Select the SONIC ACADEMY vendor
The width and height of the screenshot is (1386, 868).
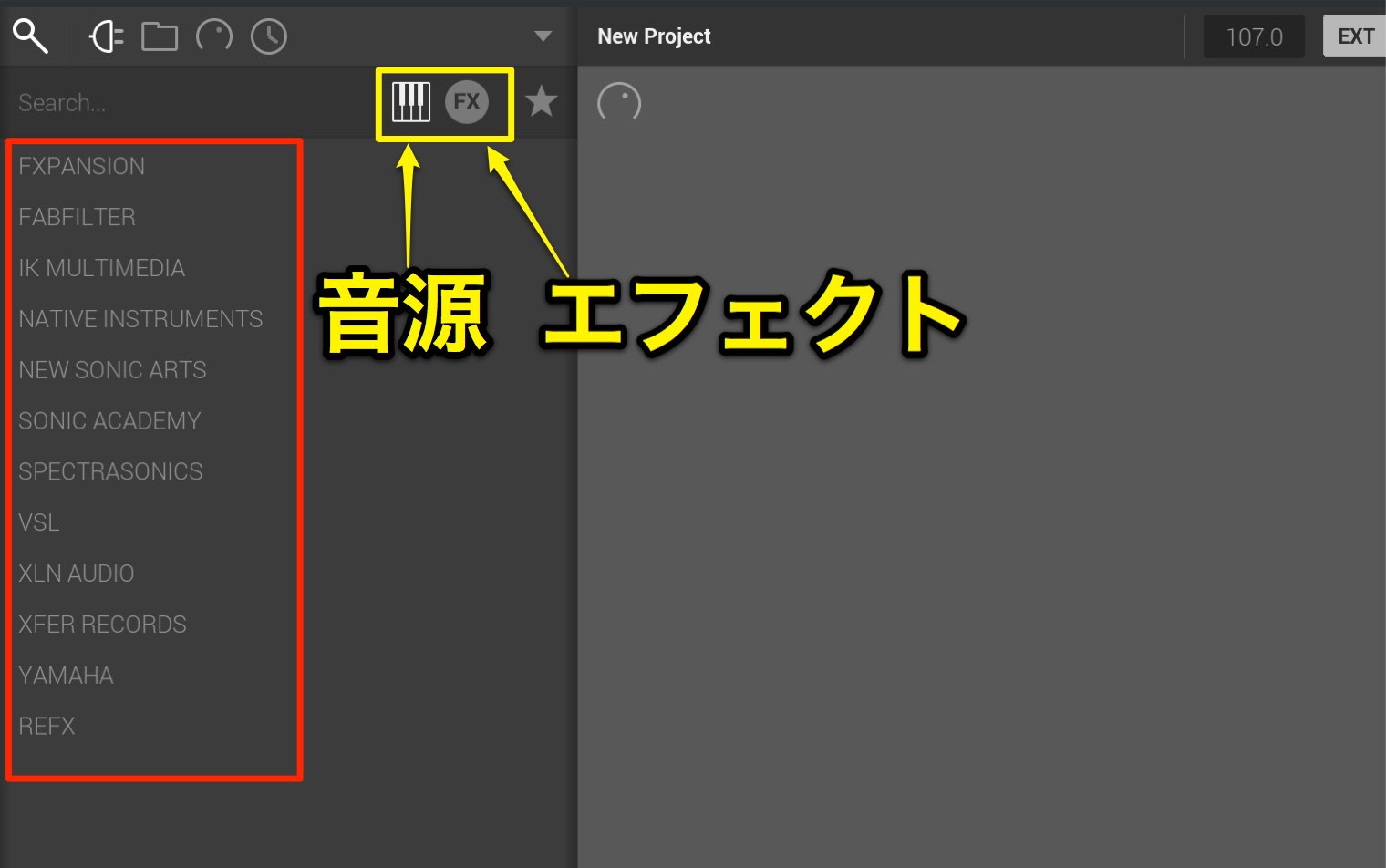tap(110, 420)
